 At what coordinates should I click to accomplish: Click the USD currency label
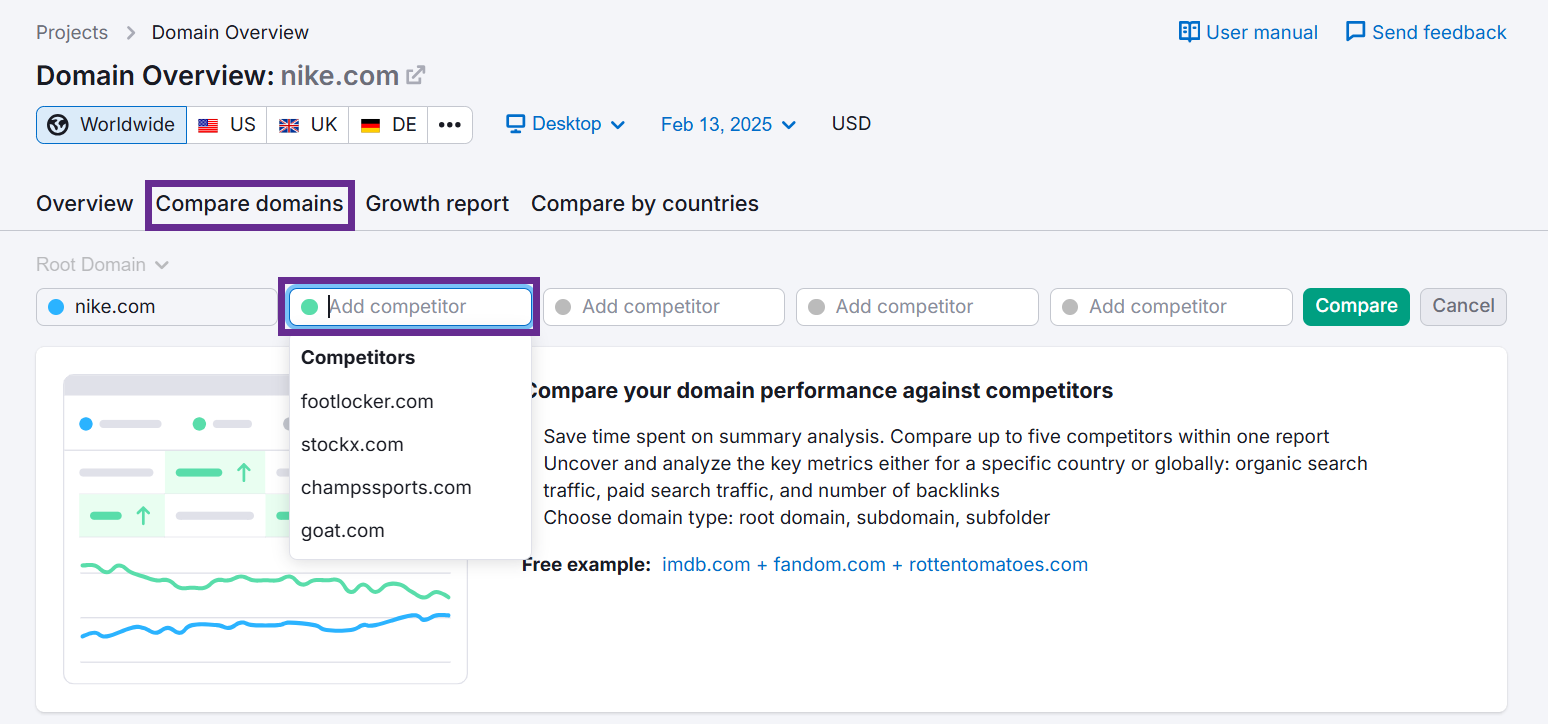pyautogui.click(x=851, y=124)
